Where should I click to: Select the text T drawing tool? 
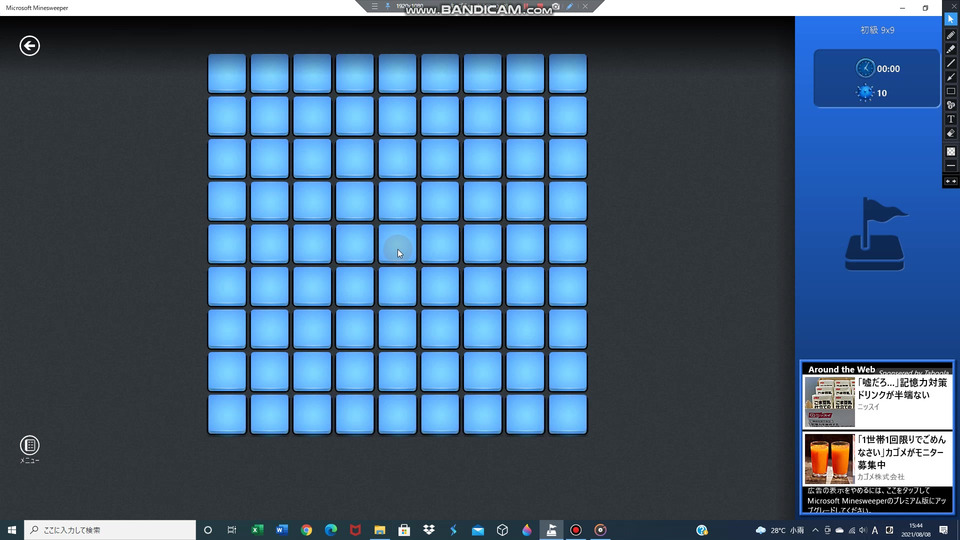click(951, 119)
